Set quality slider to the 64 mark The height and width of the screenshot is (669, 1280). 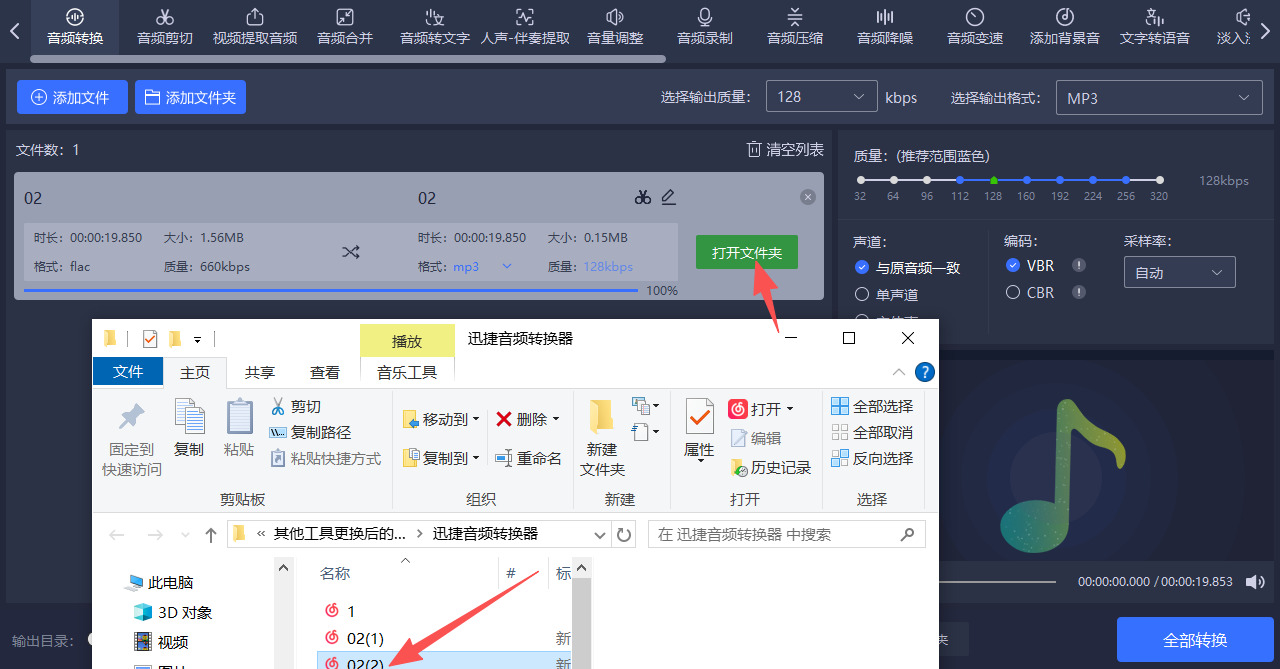(893, 180)
